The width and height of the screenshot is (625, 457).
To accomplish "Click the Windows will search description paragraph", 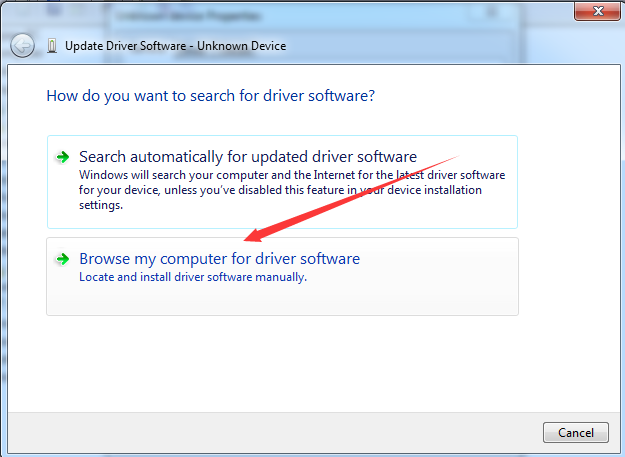I will pyautogui.click(x=290, y=189).
